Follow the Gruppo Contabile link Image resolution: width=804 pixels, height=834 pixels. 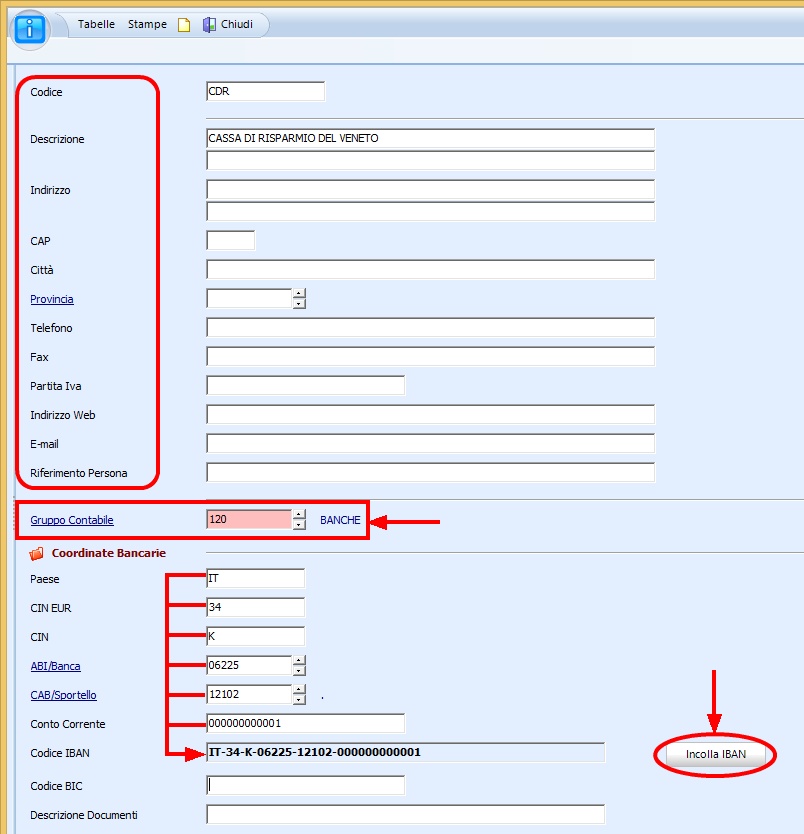[x=72, y=520]
